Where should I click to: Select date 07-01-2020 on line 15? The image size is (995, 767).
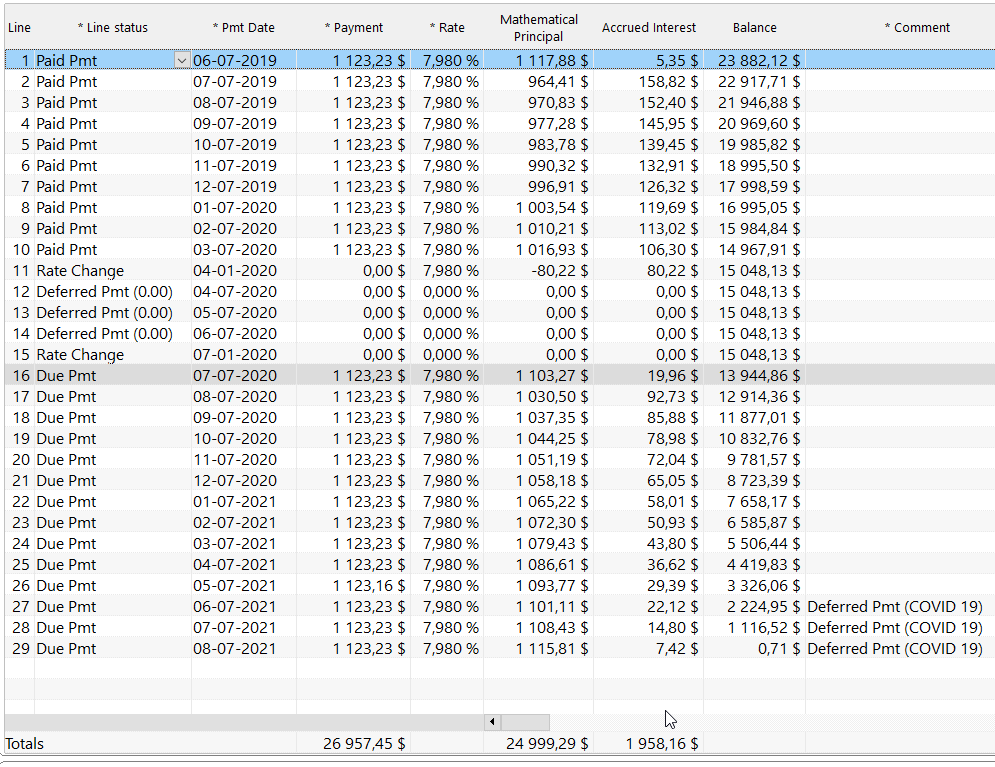pyautogui.click(x=235, y=355)
